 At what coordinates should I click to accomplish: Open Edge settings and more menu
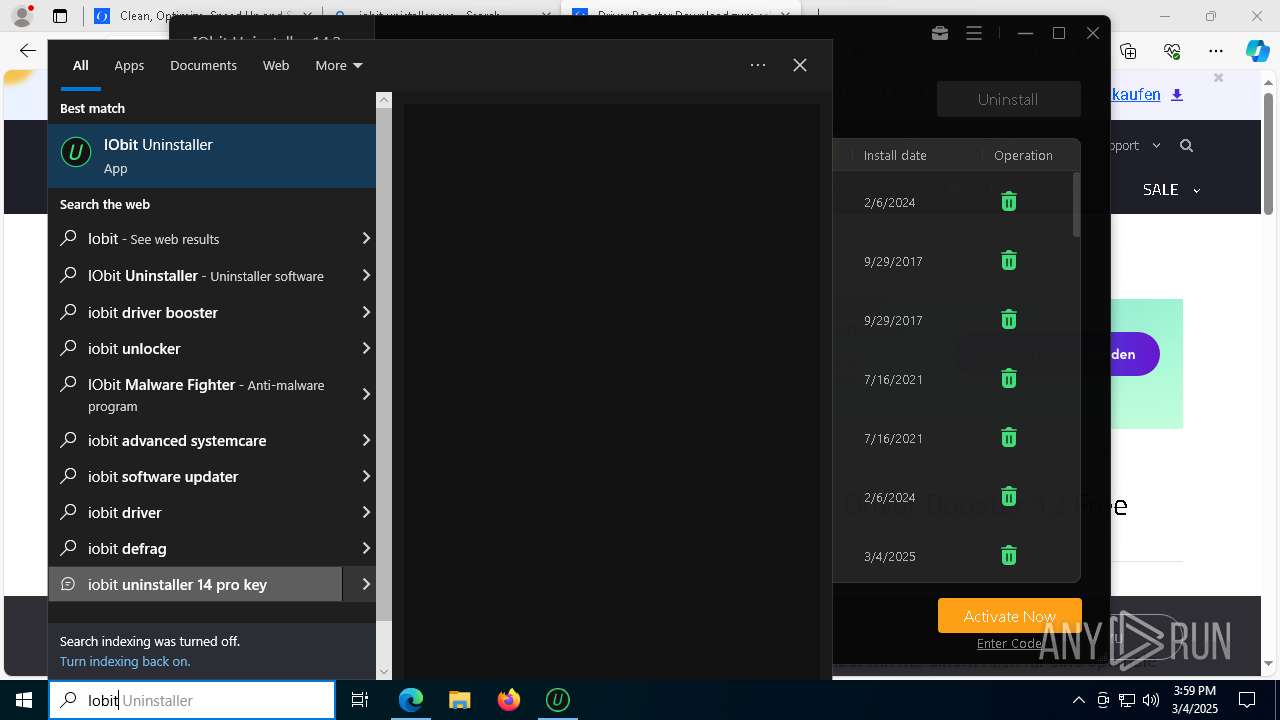1216,51
